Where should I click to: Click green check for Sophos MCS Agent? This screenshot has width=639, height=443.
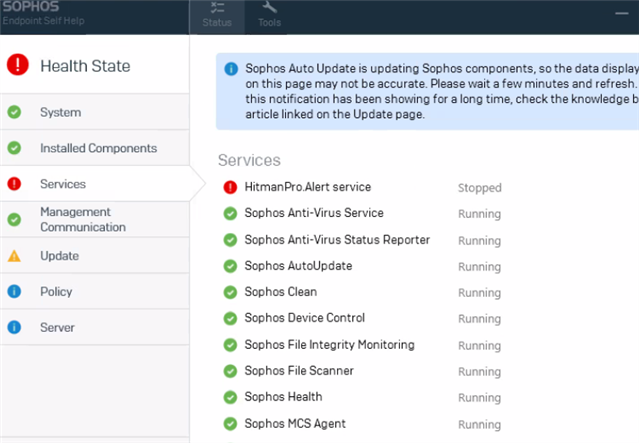(230, 424)
